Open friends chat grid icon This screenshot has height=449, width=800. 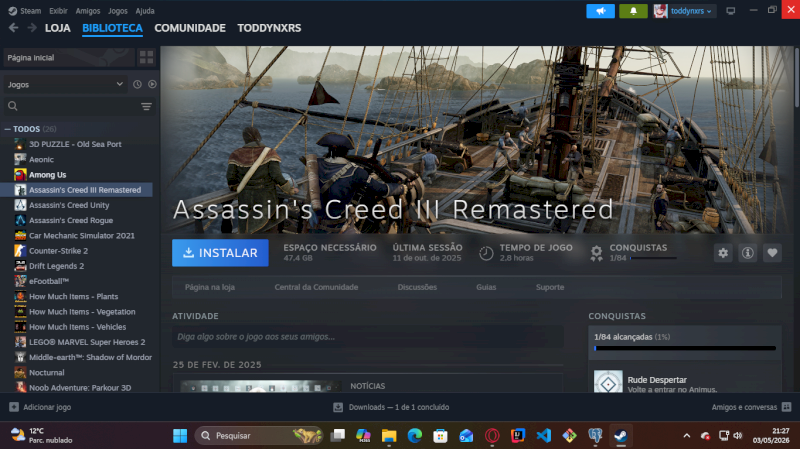point(786,407)
